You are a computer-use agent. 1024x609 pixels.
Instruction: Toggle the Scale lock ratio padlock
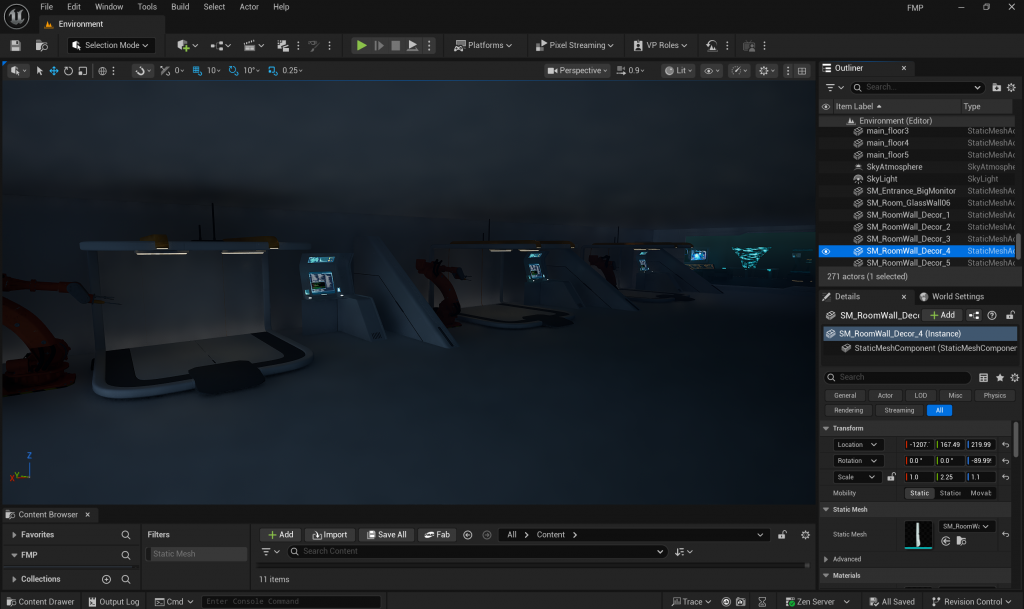891,477
